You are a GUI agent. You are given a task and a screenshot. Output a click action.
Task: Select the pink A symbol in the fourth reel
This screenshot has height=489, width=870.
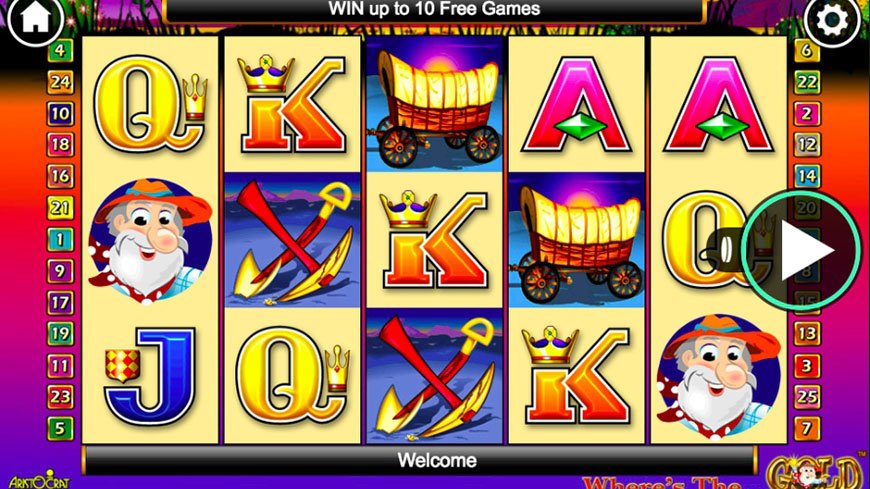click(576, 104)
